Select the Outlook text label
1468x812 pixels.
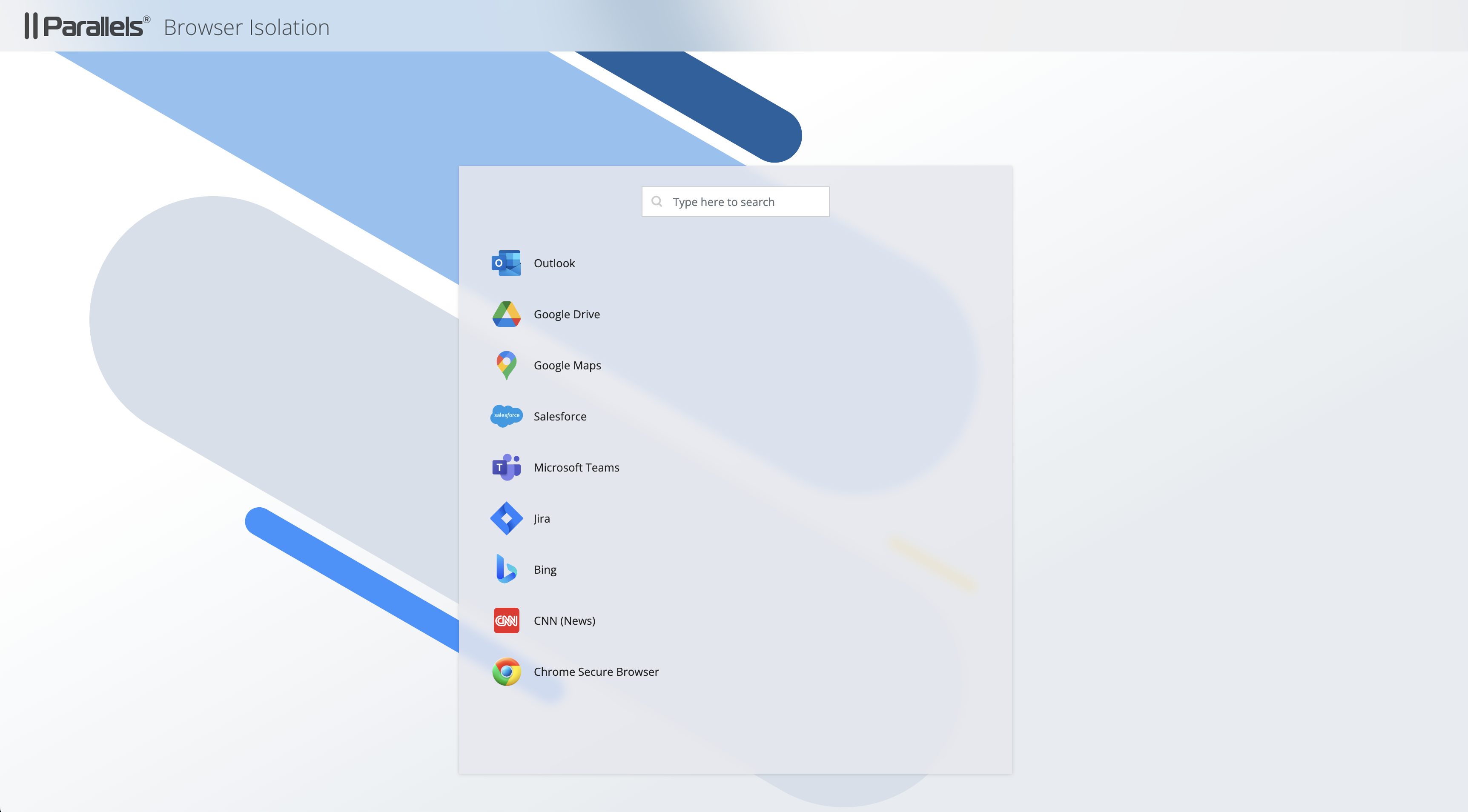point(554,263)
